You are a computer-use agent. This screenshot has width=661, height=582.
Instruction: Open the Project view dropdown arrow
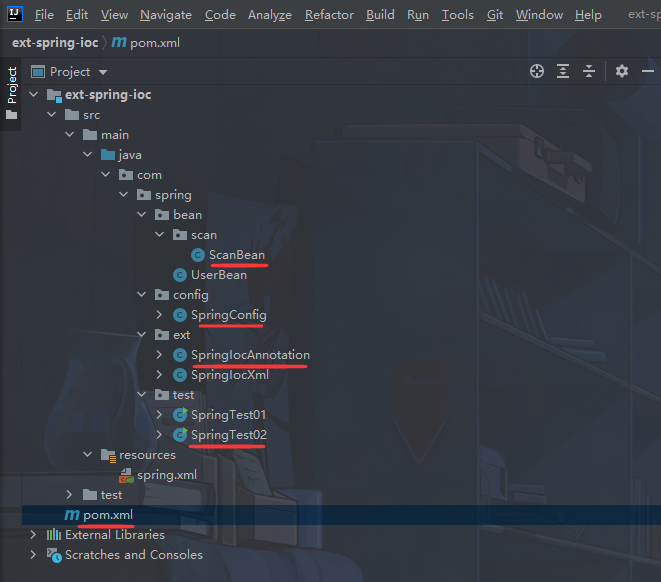(102, 72)
